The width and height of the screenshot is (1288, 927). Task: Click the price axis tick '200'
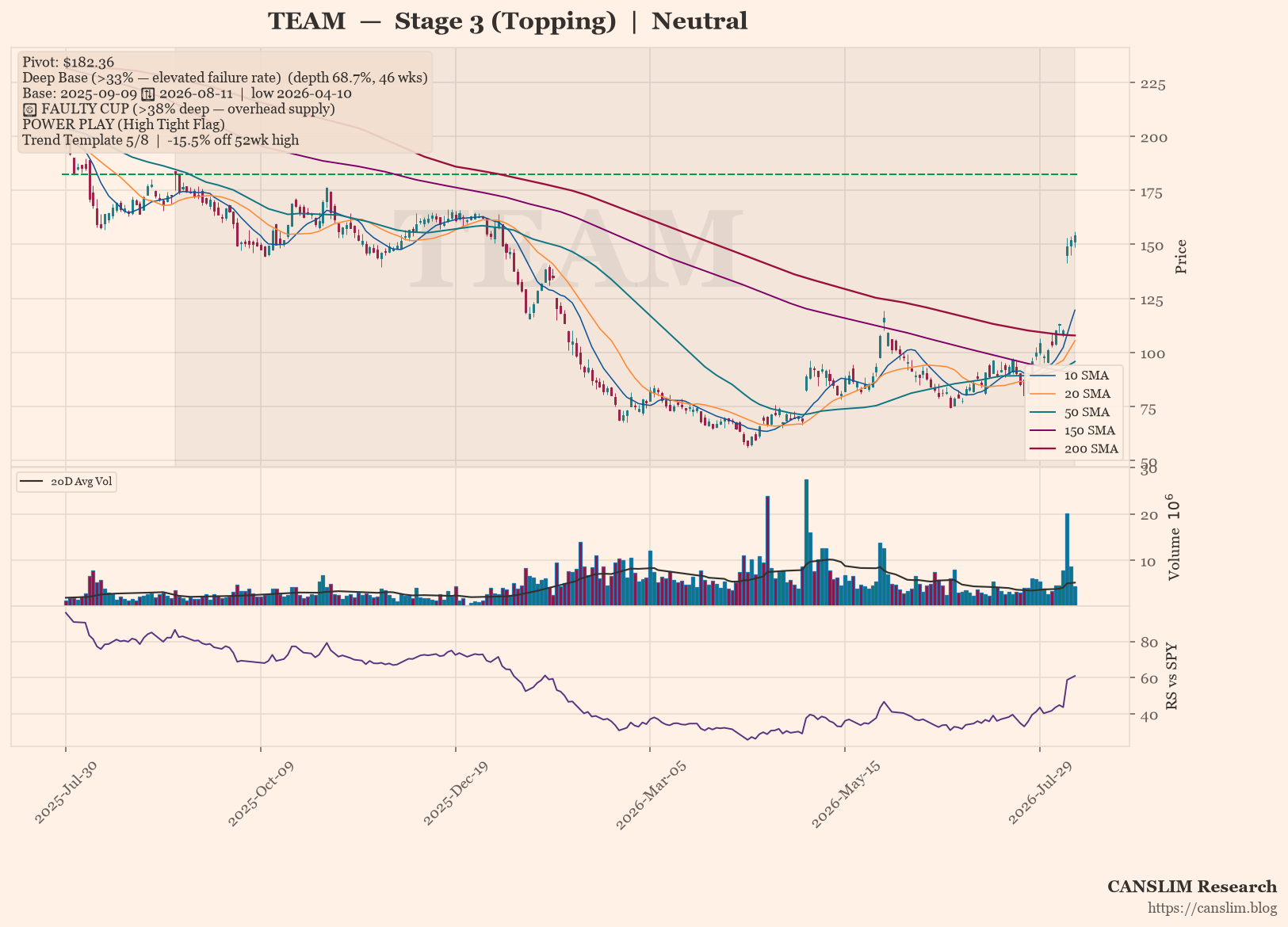point(1152,138)
